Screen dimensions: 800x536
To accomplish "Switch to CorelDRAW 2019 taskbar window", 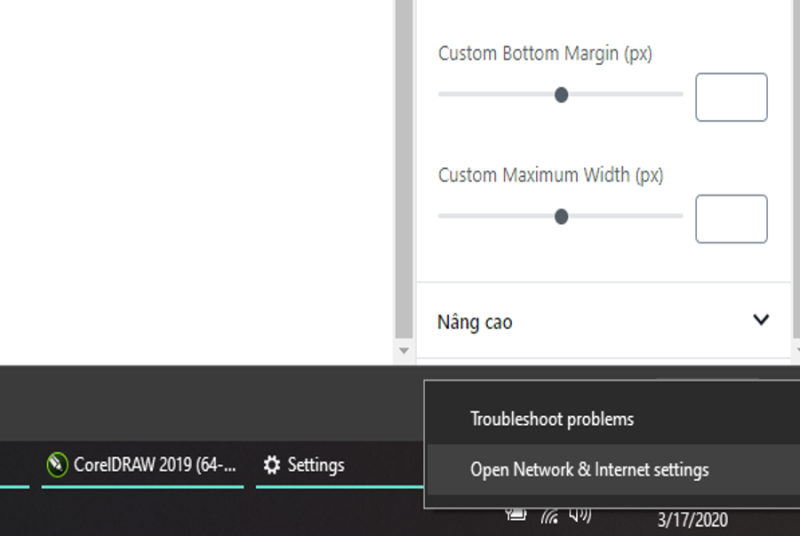I will coord(142,465).
